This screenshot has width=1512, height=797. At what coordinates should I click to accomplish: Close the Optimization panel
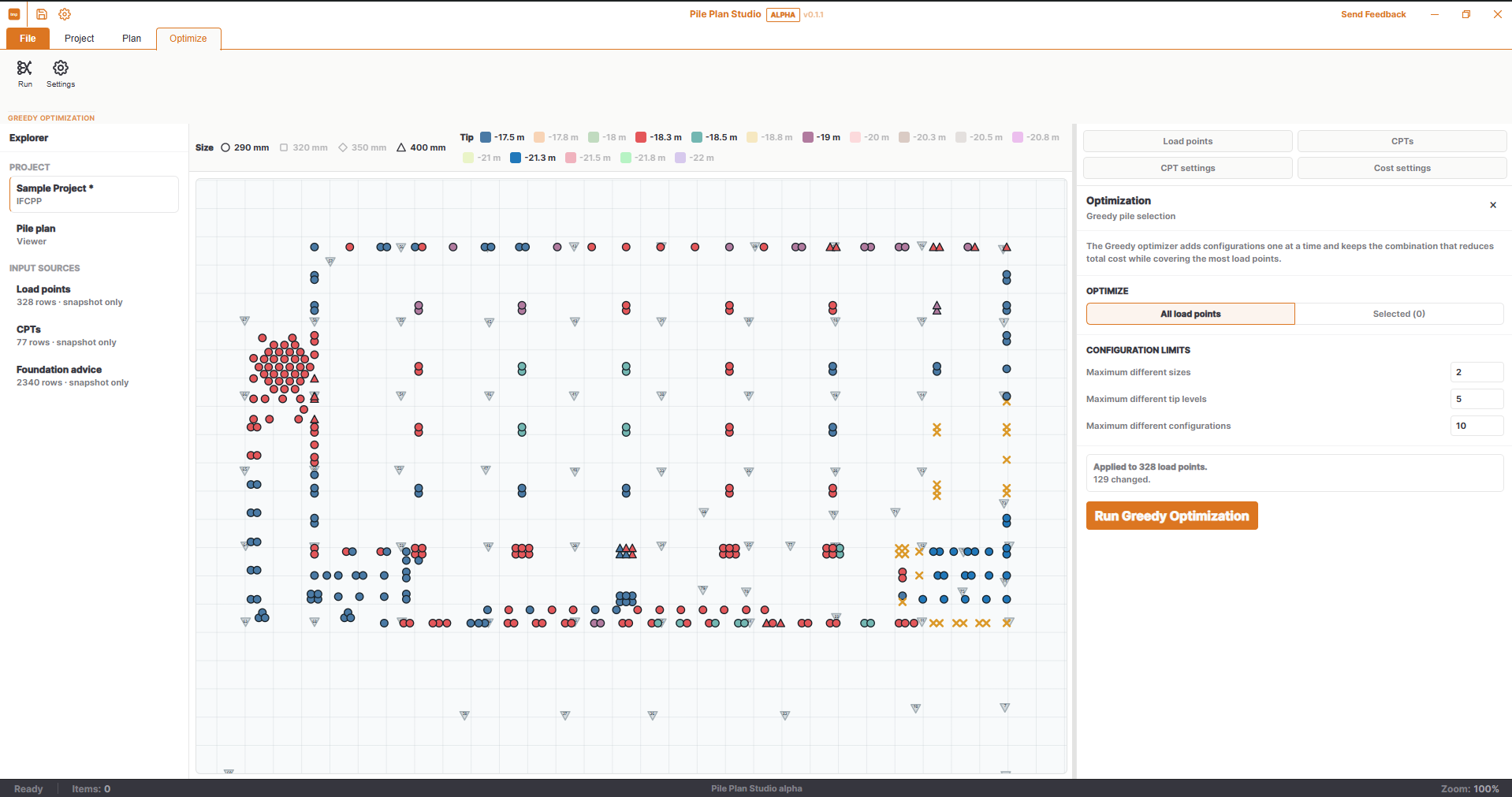pyautogui.click(x=1493, y=205)
